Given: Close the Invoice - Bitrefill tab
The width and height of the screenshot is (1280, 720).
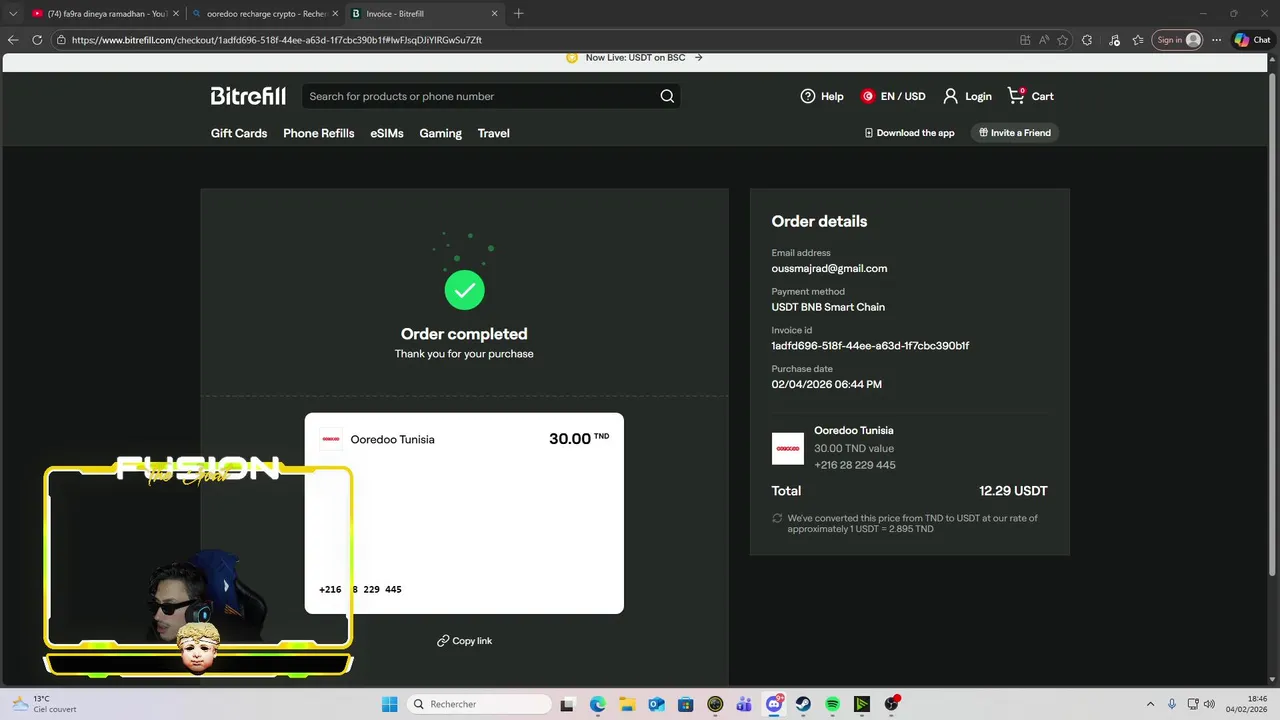Looking at the screenshot, I should click(x=494, y=14).
